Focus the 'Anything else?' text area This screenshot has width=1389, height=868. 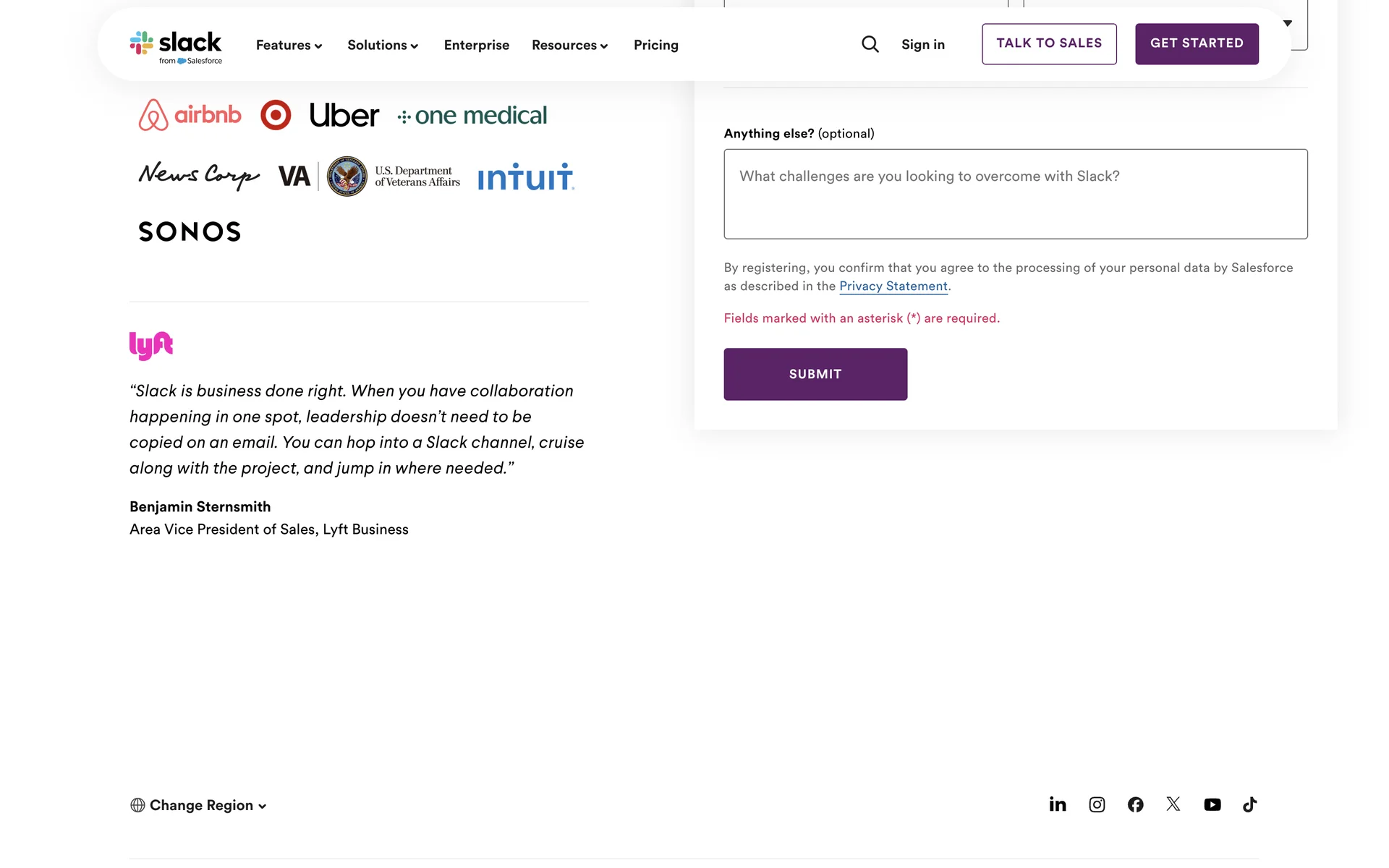1016,194
